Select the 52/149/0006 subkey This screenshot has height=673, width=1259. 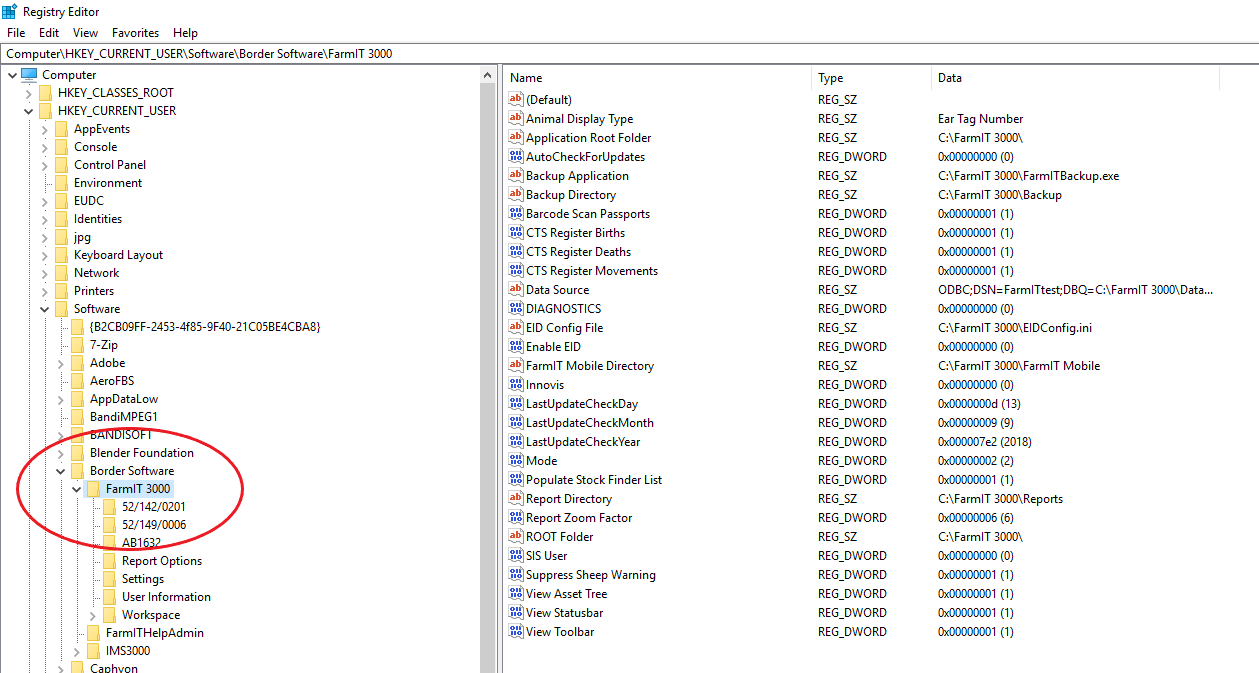(154, 525)
